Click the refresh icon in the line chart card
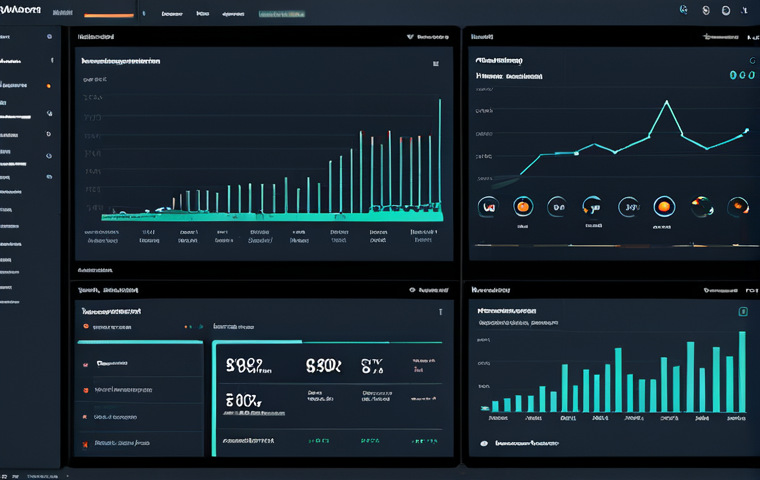The width and height of the screenshot is (760, 480). tap(752, 61)
